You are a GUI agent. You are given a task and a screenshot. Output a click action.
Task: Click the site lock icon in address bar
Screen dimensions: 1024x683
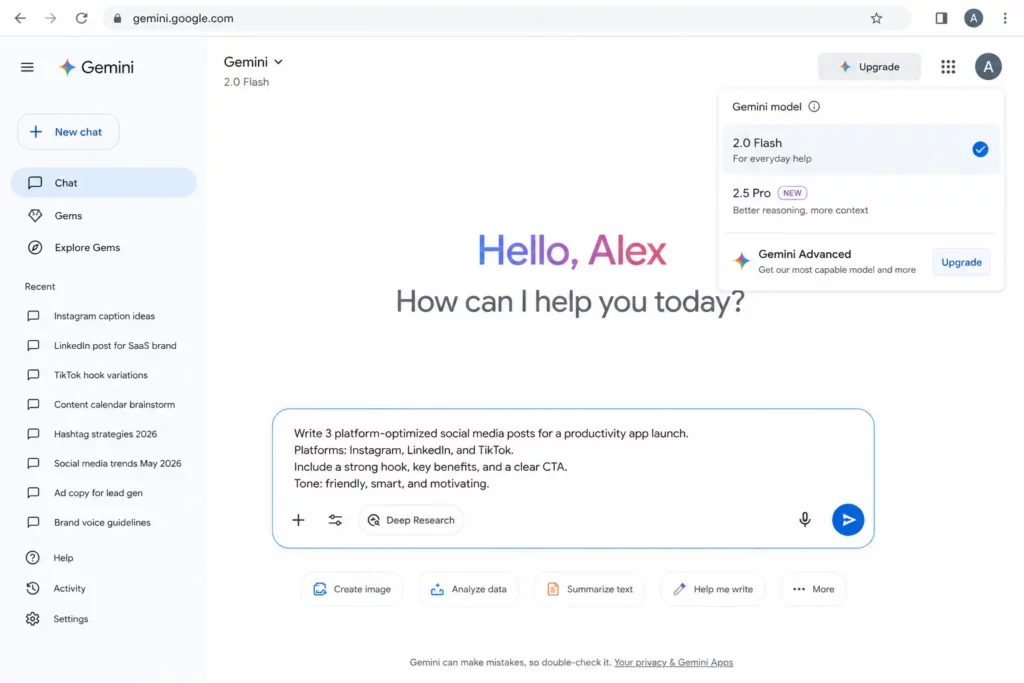tap(118, 18)
